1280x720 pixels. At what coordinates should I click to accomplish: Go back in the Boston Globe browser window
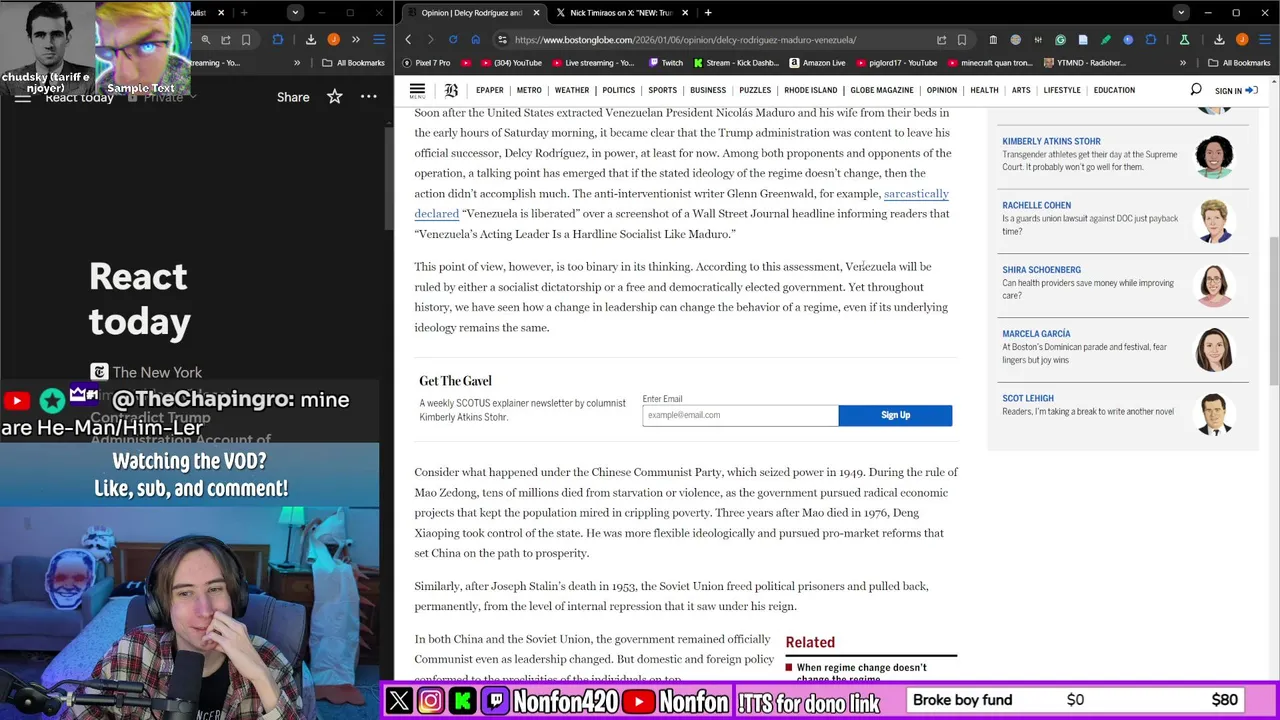click(408, 40)
